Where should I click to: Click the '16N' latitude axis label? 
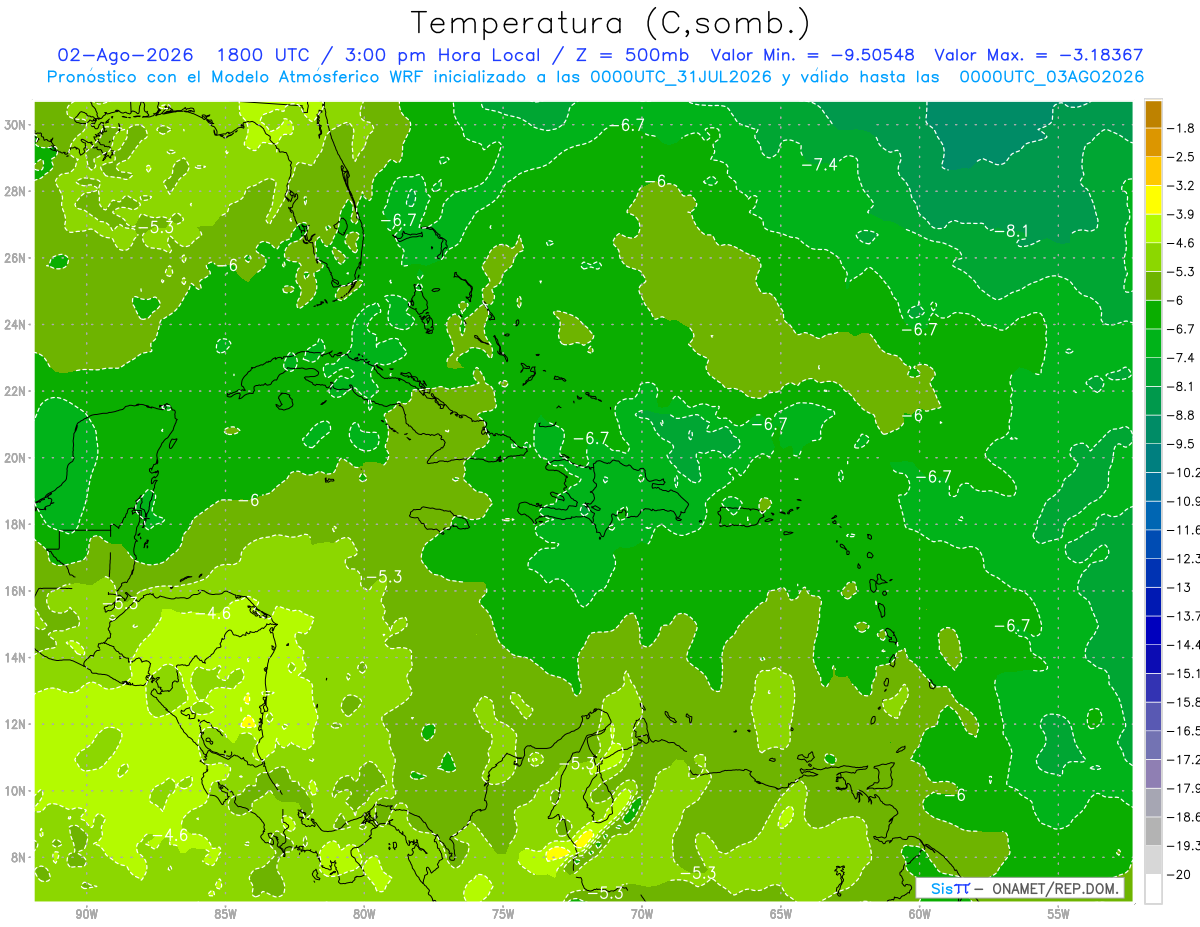click(x=17, y=591)
